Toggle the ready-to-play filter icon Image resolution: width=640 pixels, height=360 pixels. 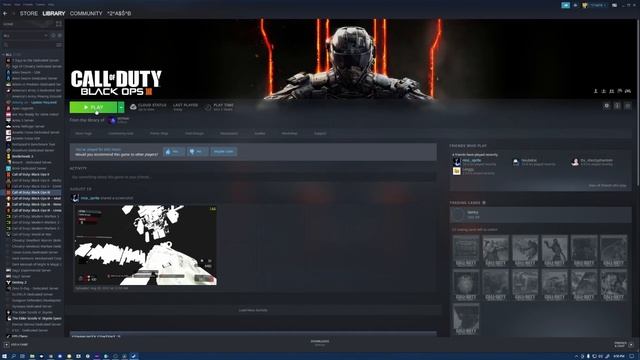(x=60, y=36)
